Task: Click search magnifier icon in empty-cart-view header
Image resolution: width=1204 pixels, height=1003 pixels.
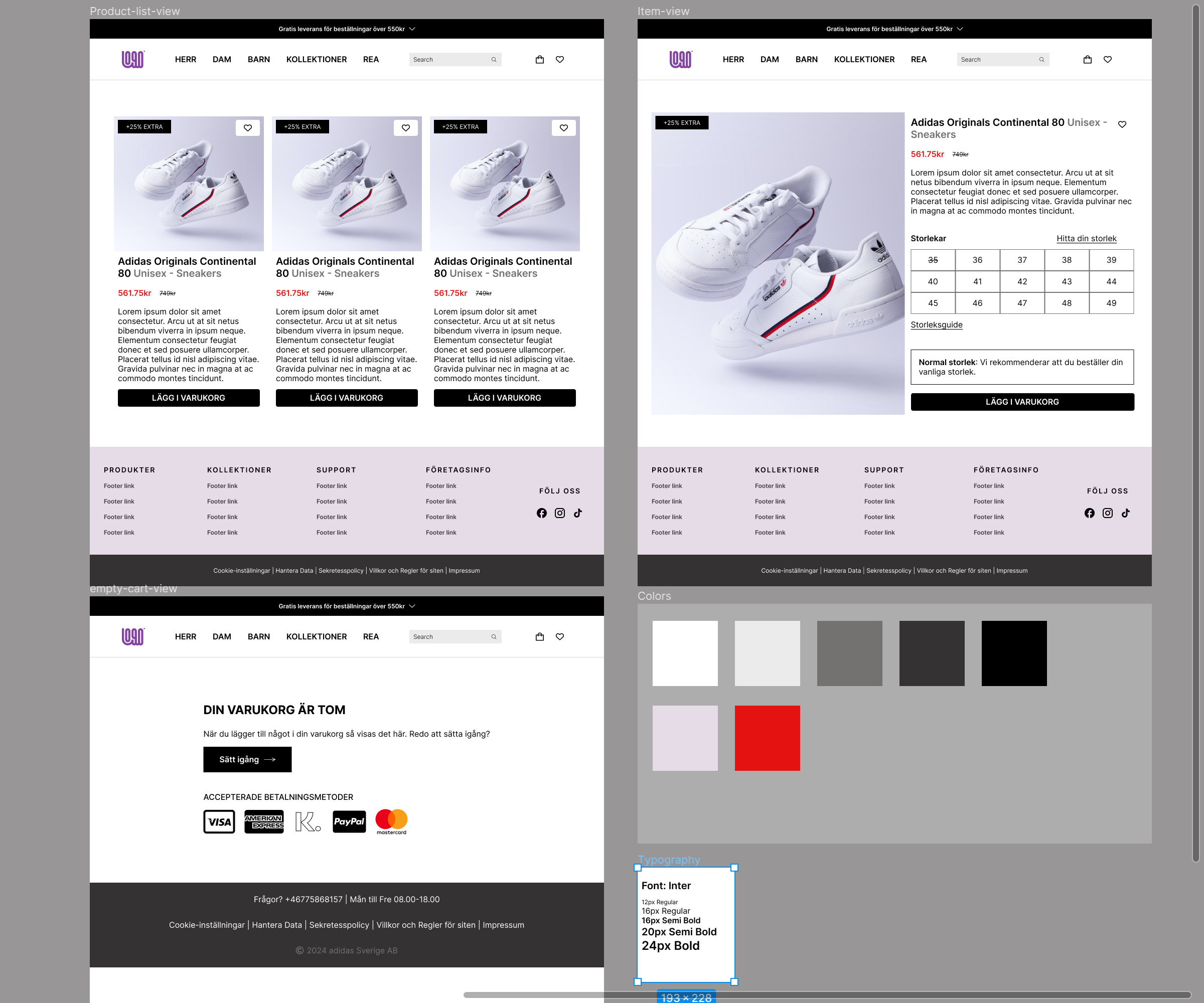Action: (494, 637)
